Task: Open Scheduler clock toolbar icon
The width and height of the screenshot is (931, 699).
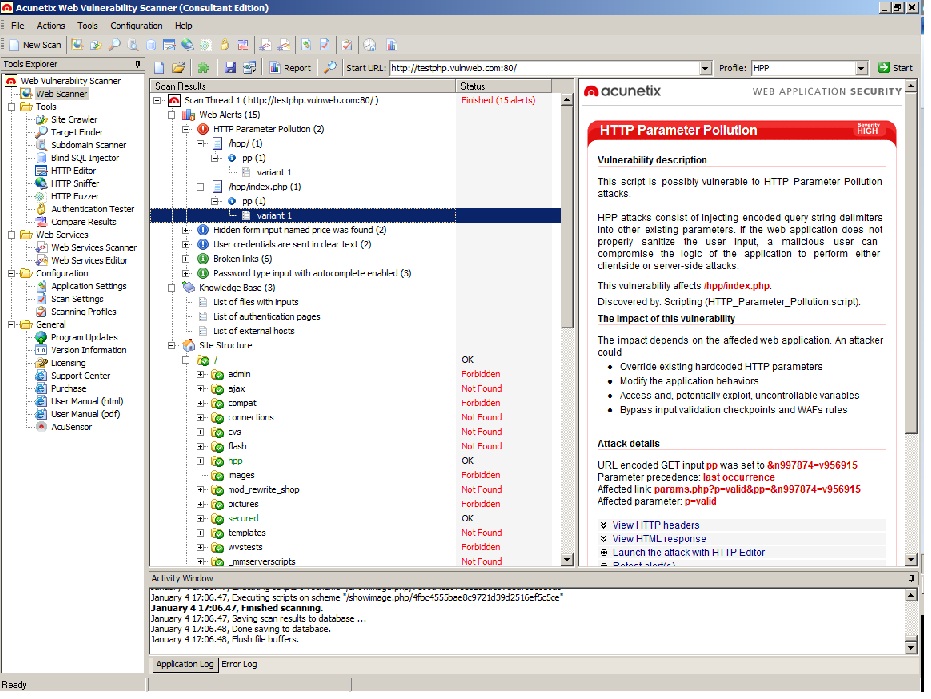Action: [370, 45]
